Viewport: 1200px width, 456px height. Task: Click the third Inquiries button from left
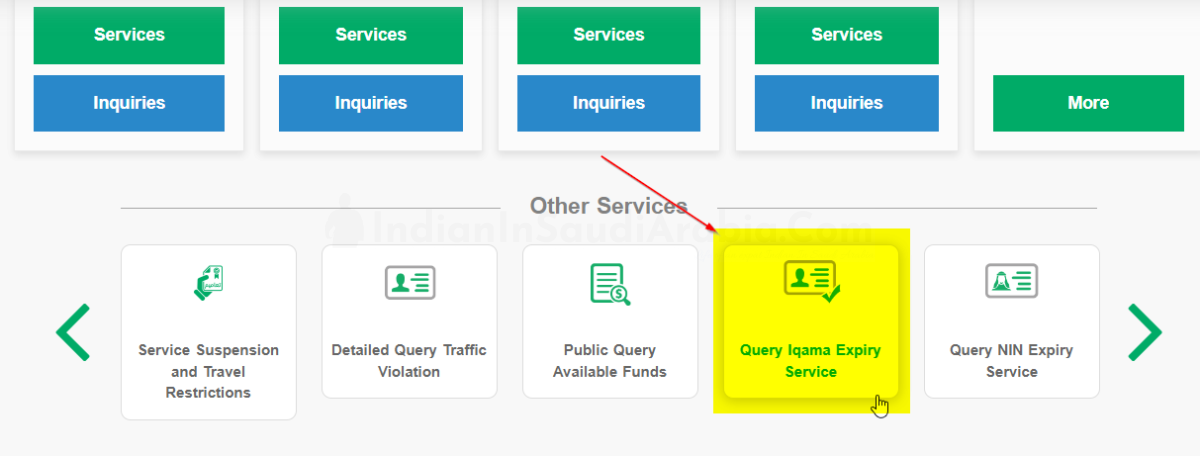(x=609, y=103)
